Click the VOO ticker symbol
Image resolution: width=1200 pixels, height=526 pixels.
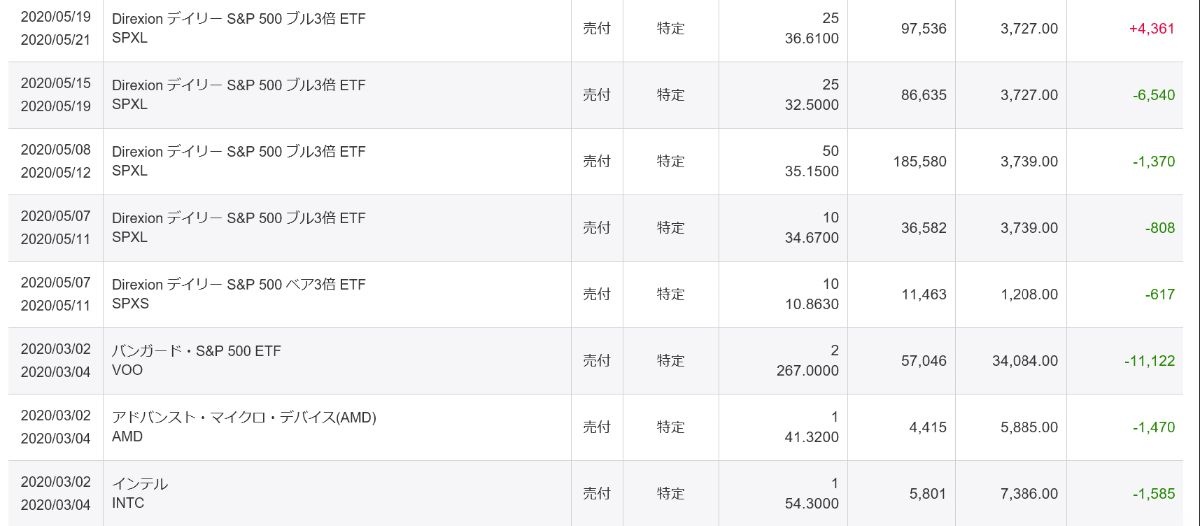(x=127, y=370)
